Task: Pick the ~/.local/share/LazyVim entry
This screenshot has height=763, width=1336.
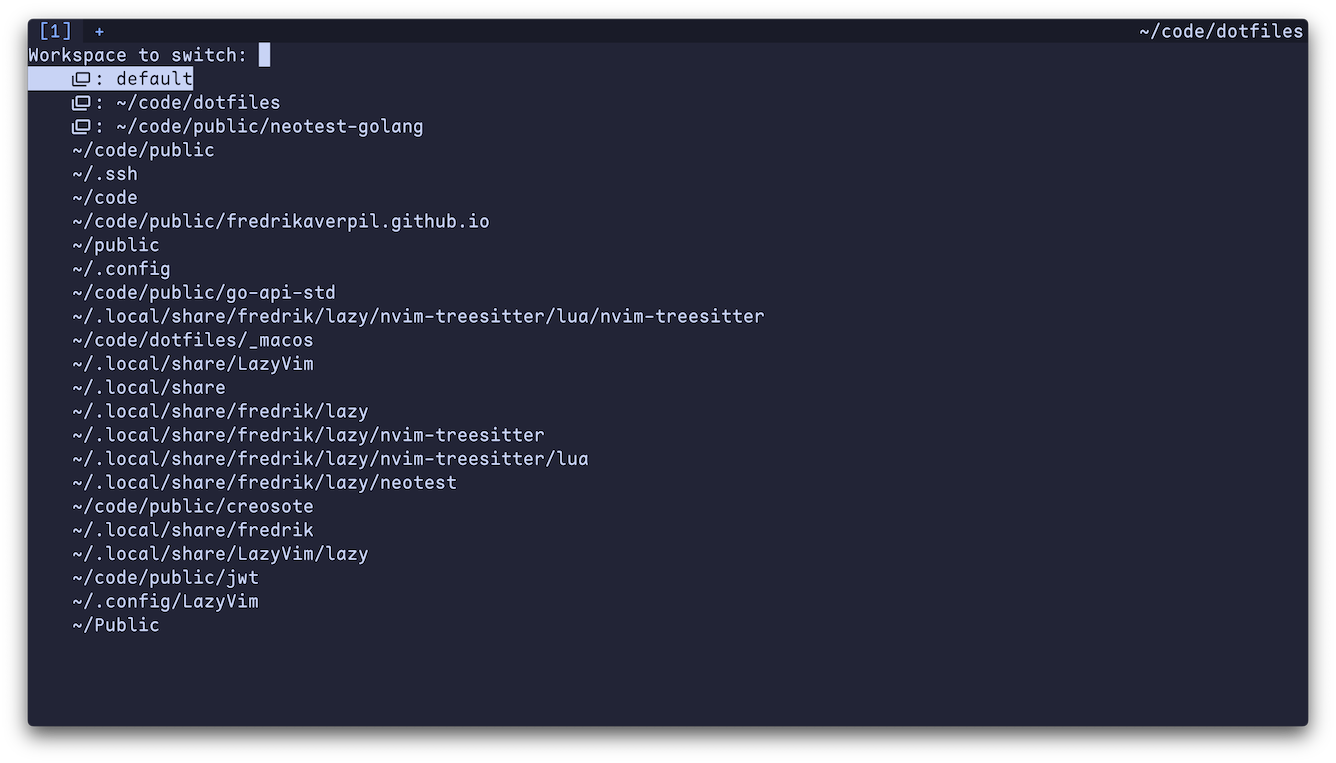Action: pos(192,363)
